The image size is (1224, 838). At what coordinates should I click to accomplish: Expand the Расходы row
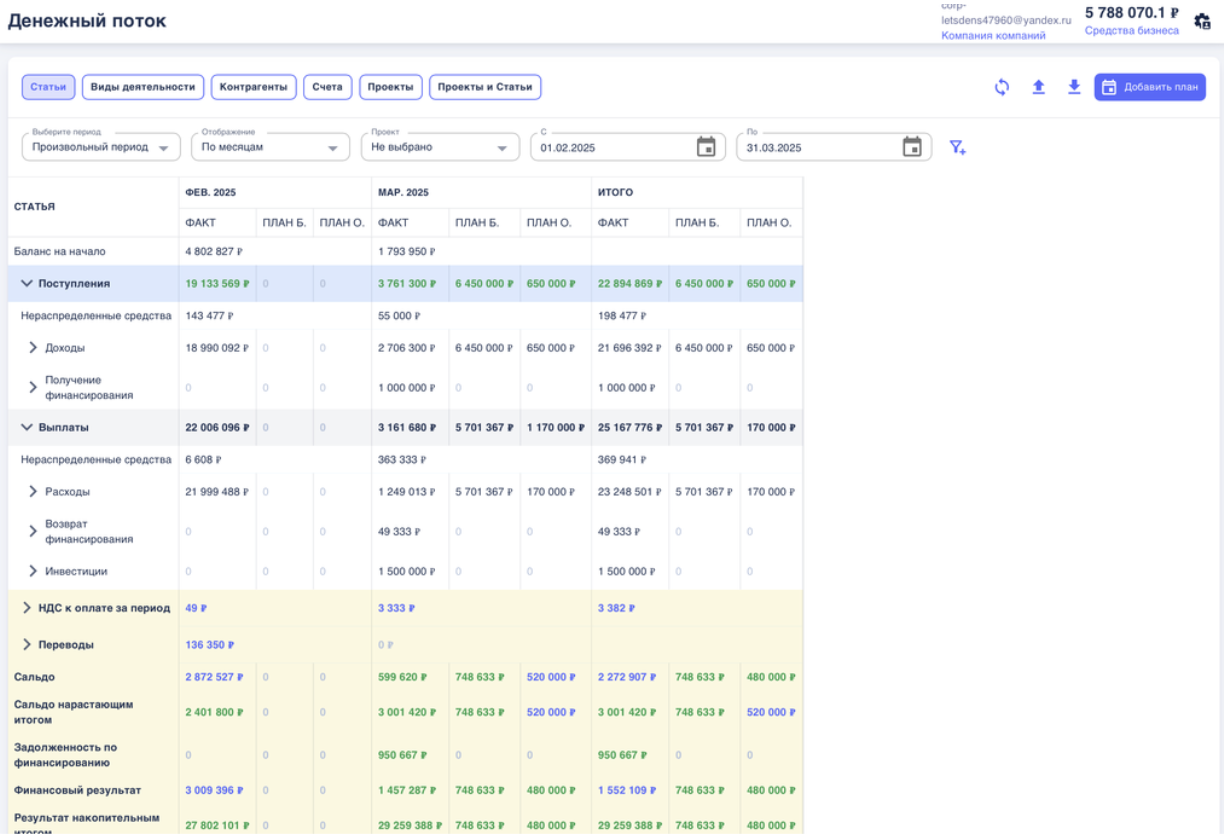(33, 492)
